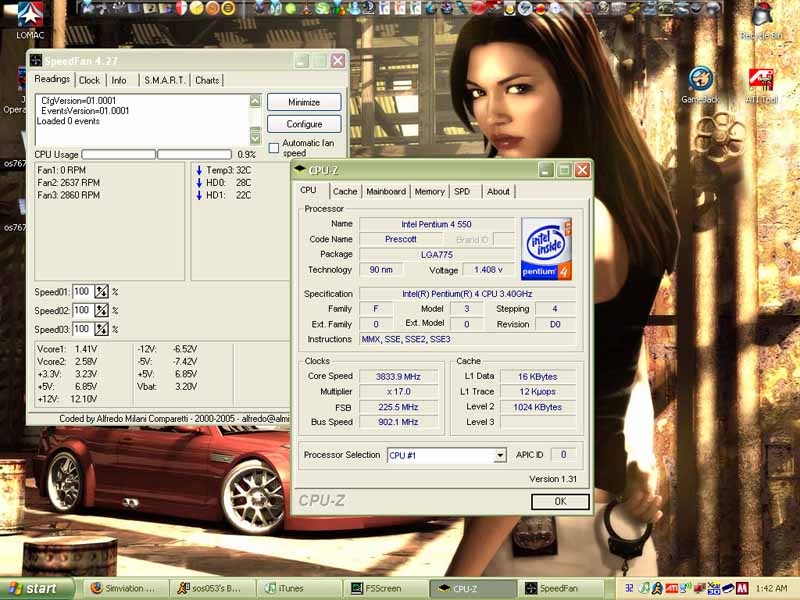Screen dimensions: 800x600
Task: Click the CPU-Z title bar icon
Action: pos(300,170)
